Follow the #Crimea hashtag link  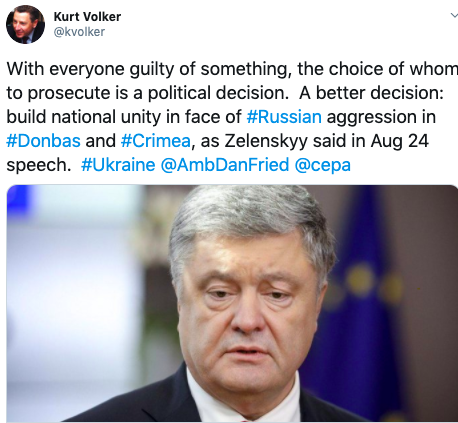click(156, 141)
